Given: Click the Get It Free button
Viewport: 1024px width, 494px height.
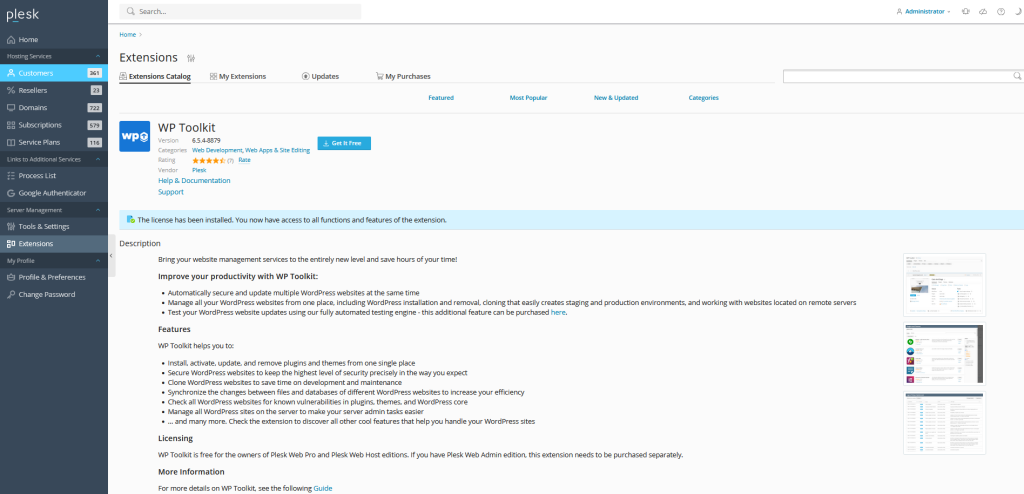Looking at the screenshot, I should pyautogui.click(x=344, y=144).
